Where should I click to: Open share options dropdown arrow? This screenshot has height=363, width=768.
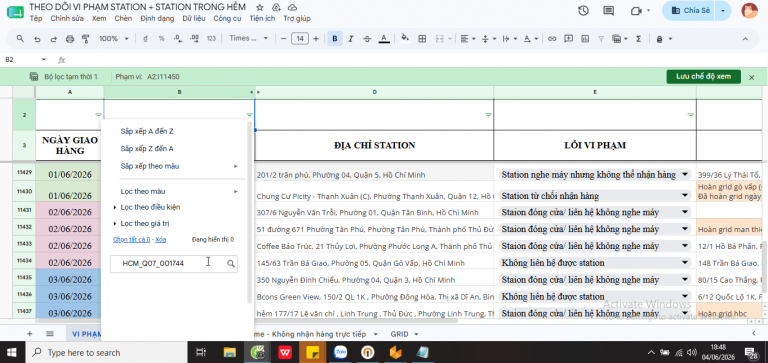pos(723,11)
